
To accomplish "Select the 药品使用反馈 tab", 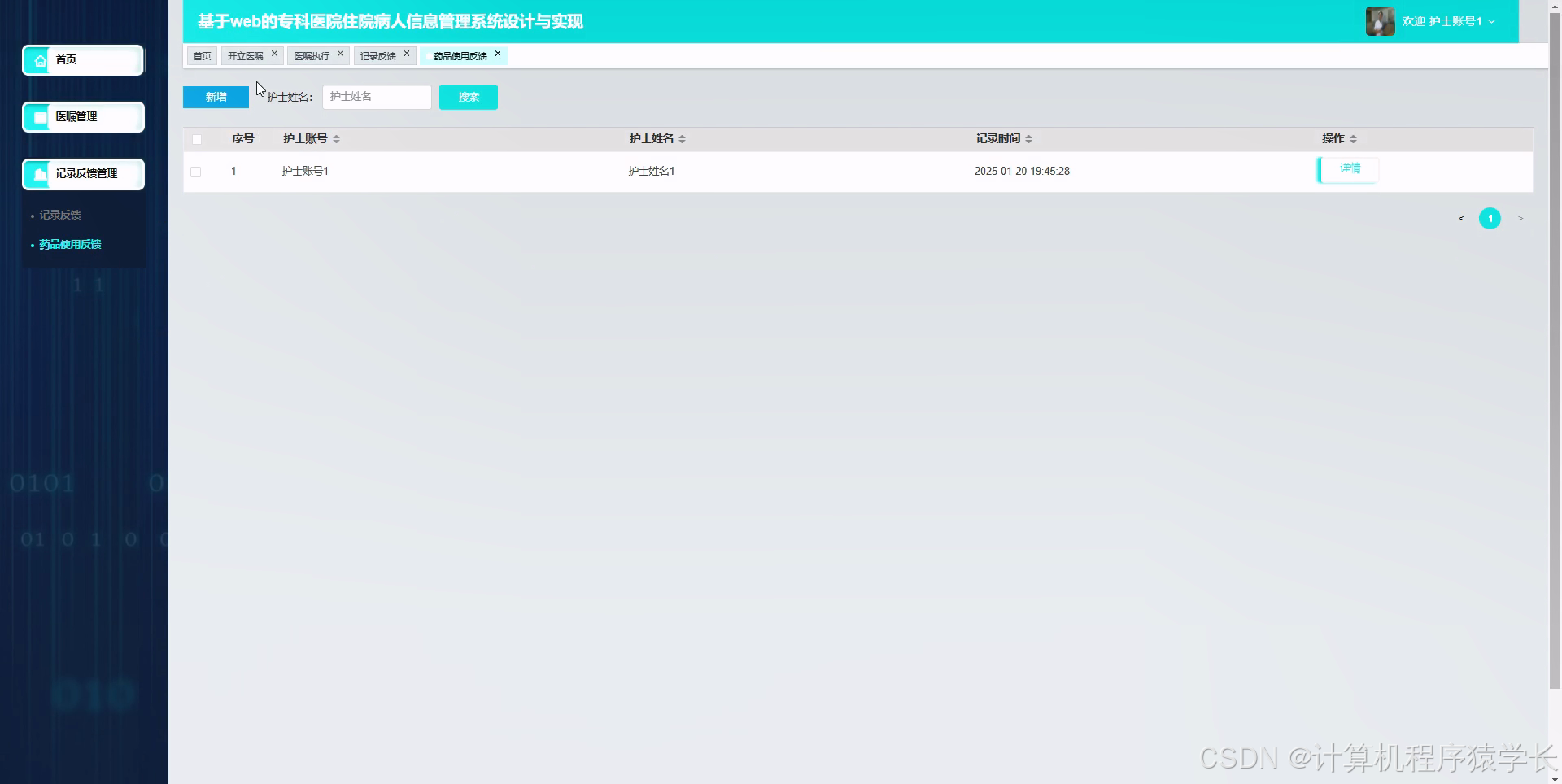I will tap(460, 56).
